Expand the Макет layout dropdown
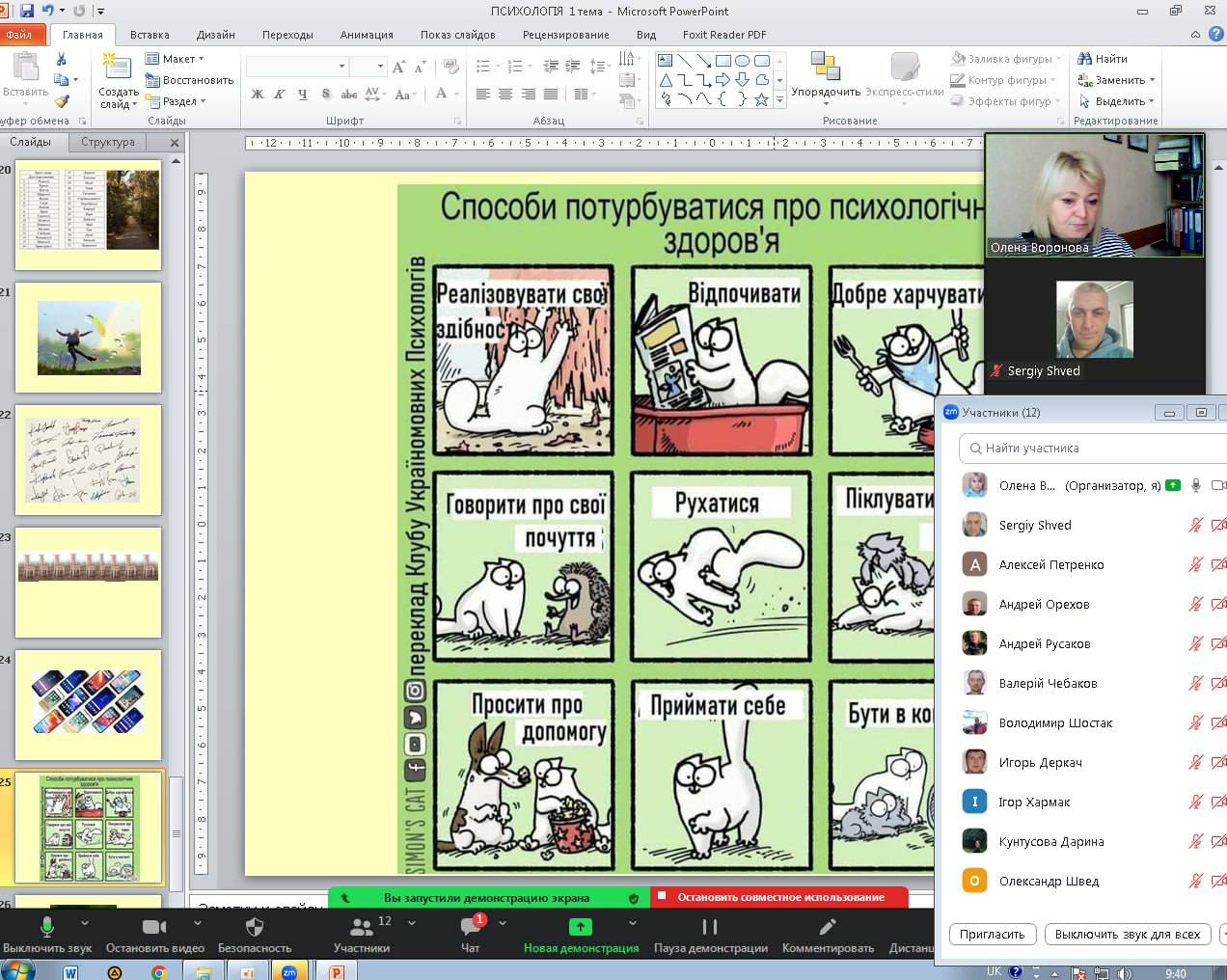The width and height of the screenshot is (1227, 980). [x=176, y=59]
